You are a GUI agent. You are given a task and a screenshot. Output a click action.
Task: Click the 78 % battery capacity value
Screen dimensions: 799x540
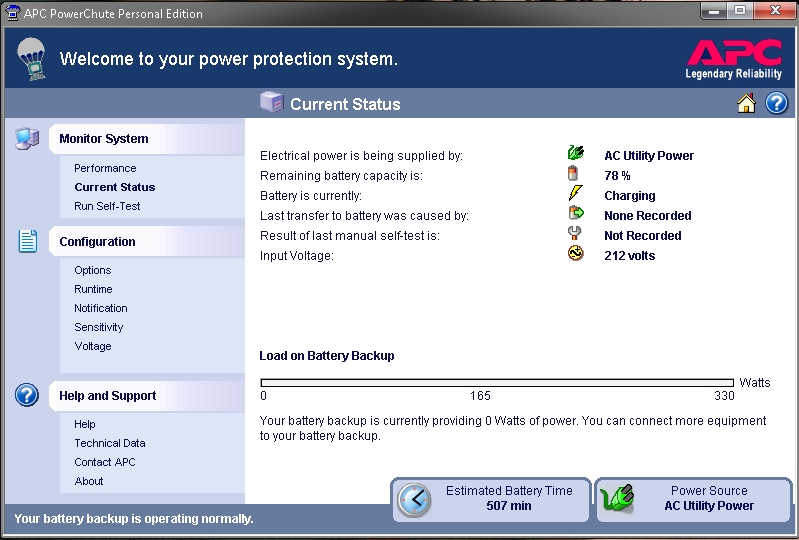pyautogui.click(x=617, y=176)
